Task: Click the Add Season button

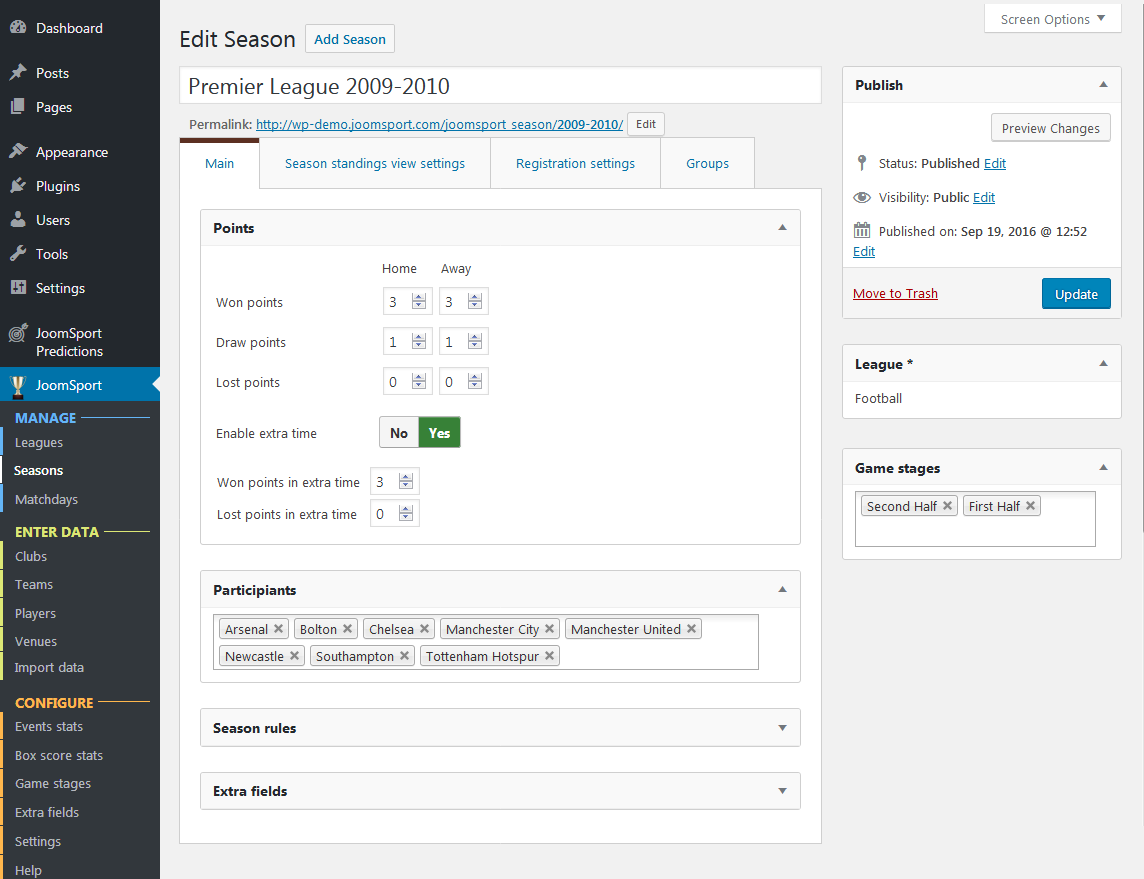Action: (x=349, y=39)
